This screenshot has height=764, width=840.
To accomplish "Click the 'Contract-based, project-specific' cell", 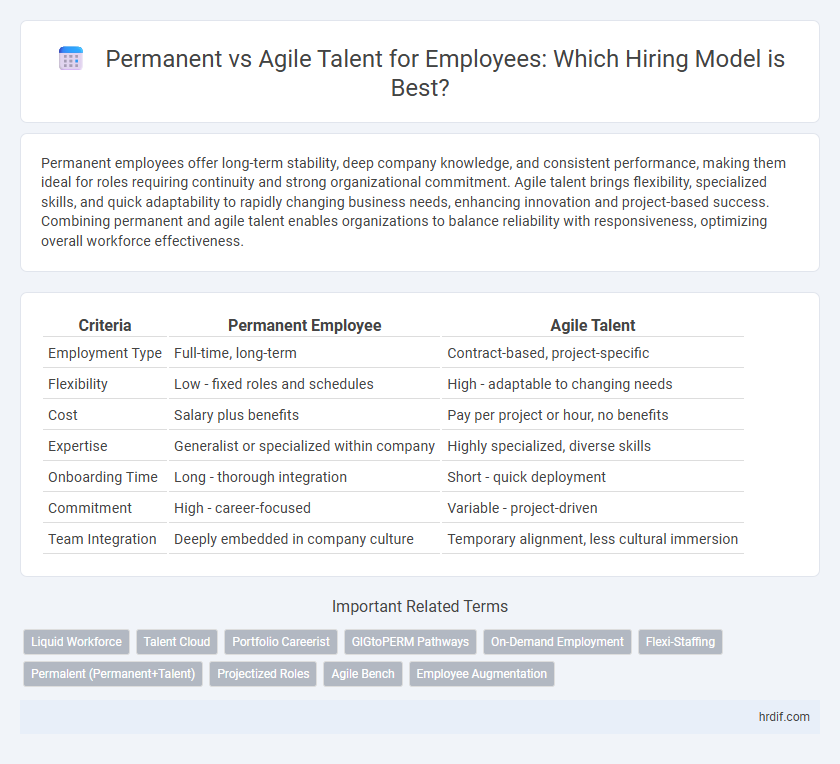I will point(592,353).
